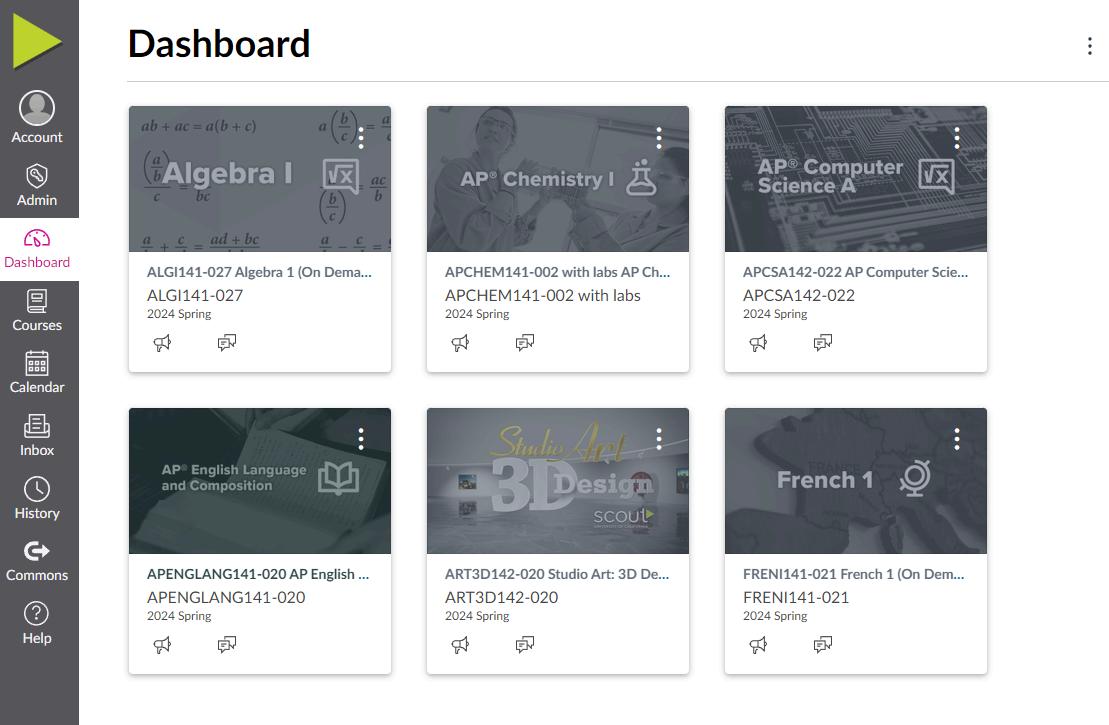1109x725 pixels.
Task: Open the Admin shield icon
Action: click(37, 175)
